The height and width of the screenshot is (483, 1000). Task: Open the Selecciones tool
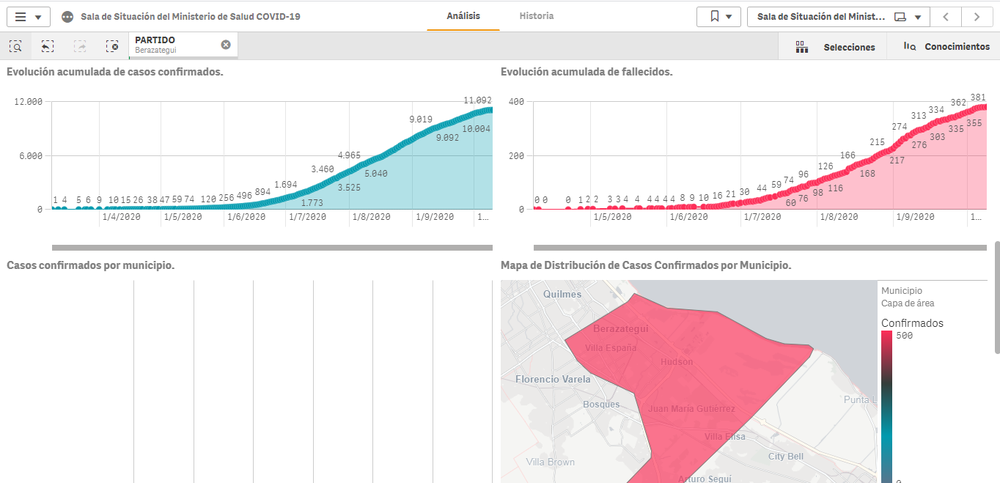click(835, 47)
